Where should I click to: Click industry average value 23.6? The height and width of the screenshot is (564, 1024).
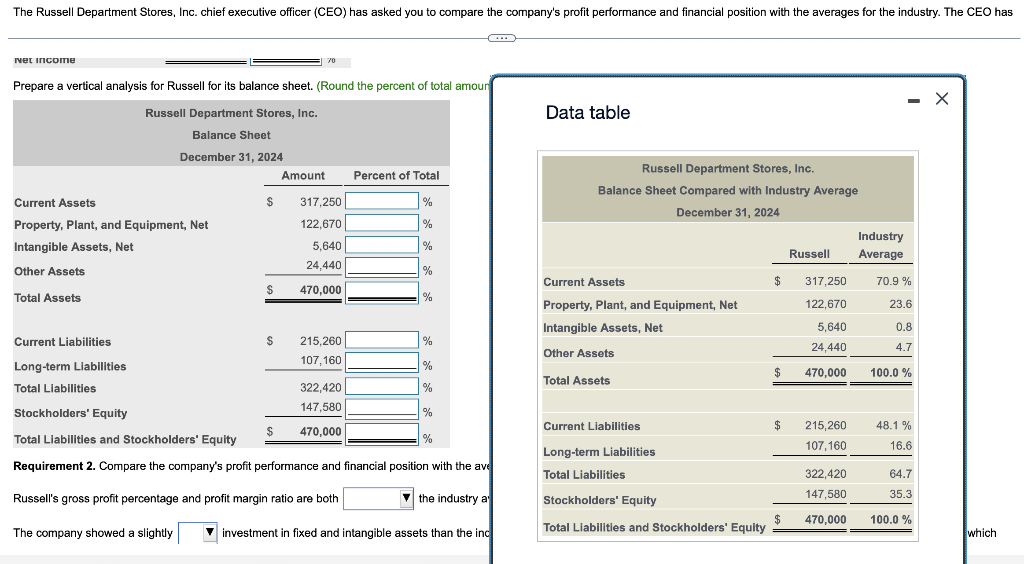pyautogui.click(x=900, y=304)
